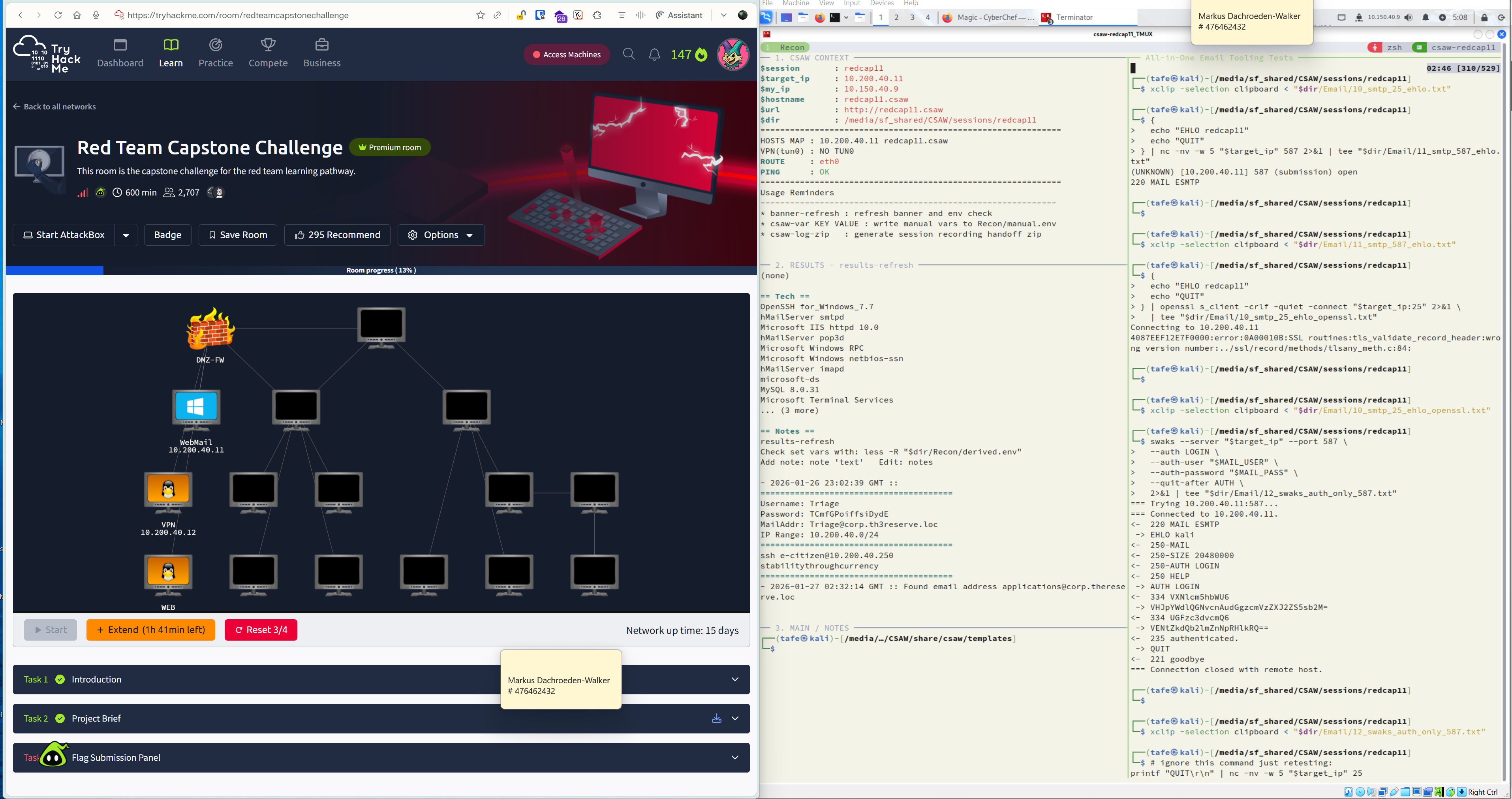Open Start AttackBox dropdown arrow
1512x799 pixels.
[x=126, y=235]
